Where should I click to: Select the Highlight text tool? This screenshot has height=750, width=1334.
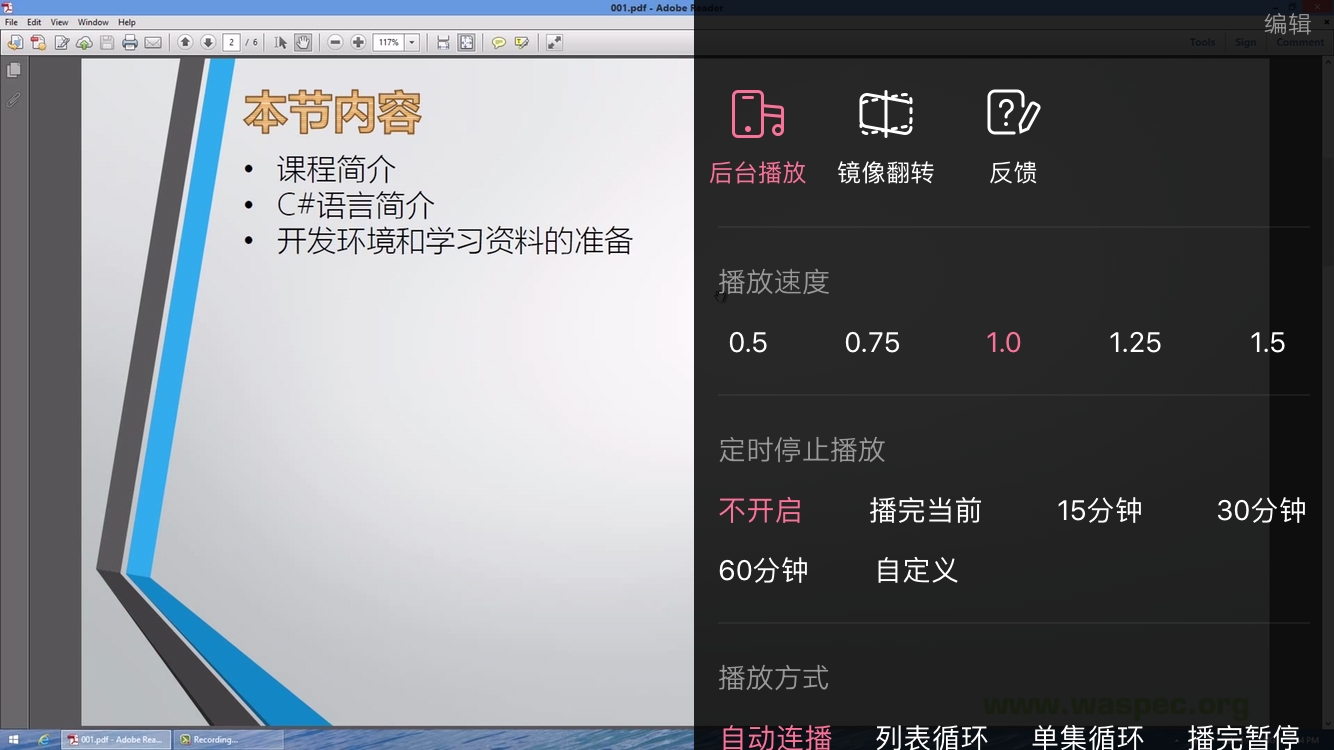pos(521,42)
